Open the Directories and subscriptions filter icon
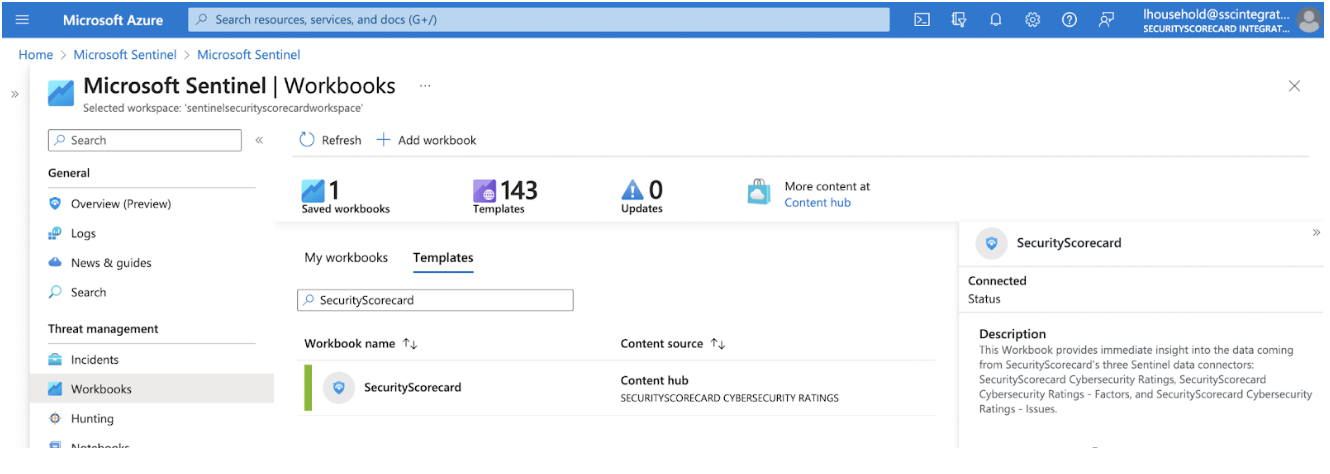 click(959, 20)
